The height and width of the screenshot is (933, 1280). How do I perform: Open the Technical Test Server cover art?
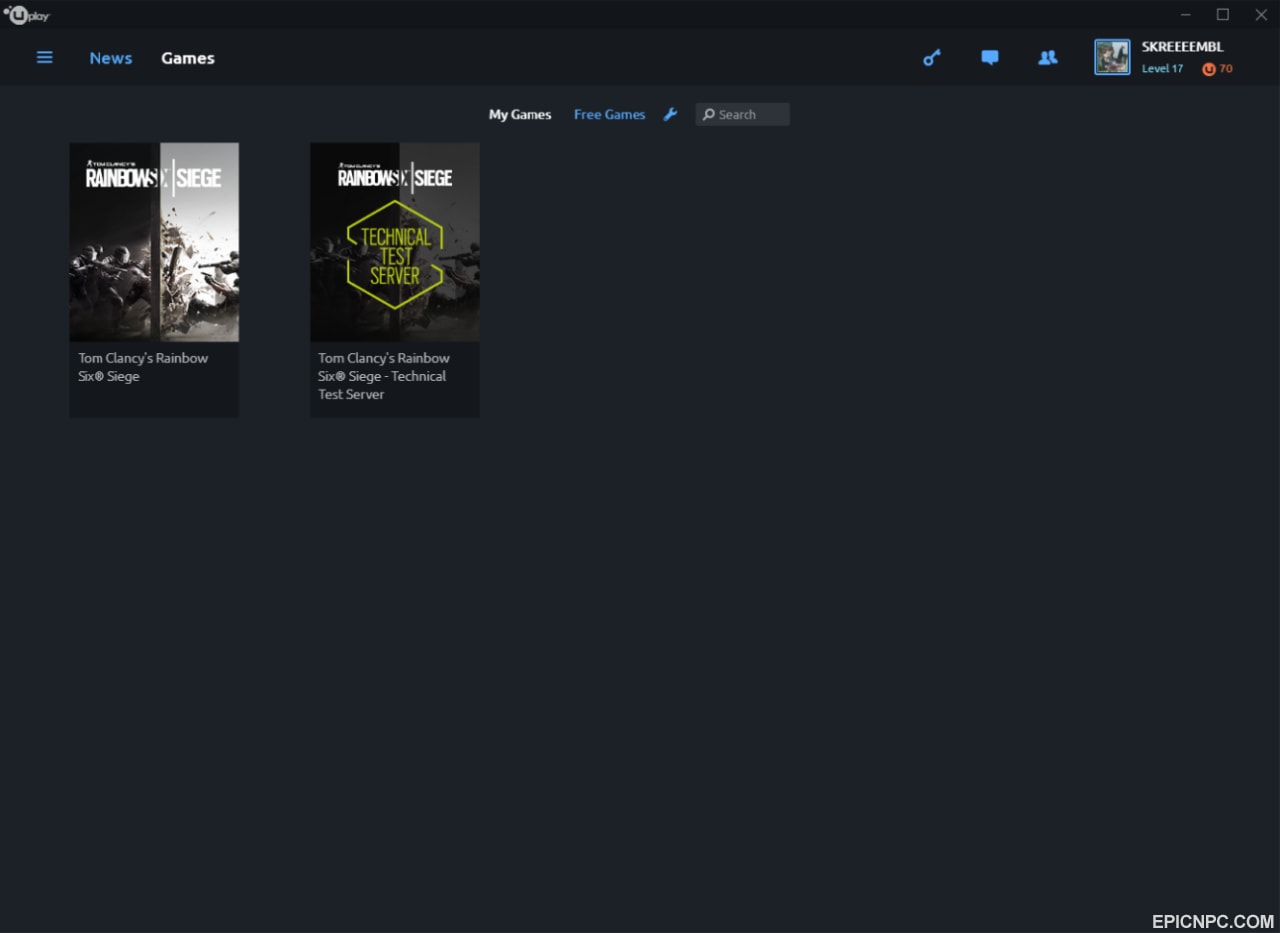395,242
